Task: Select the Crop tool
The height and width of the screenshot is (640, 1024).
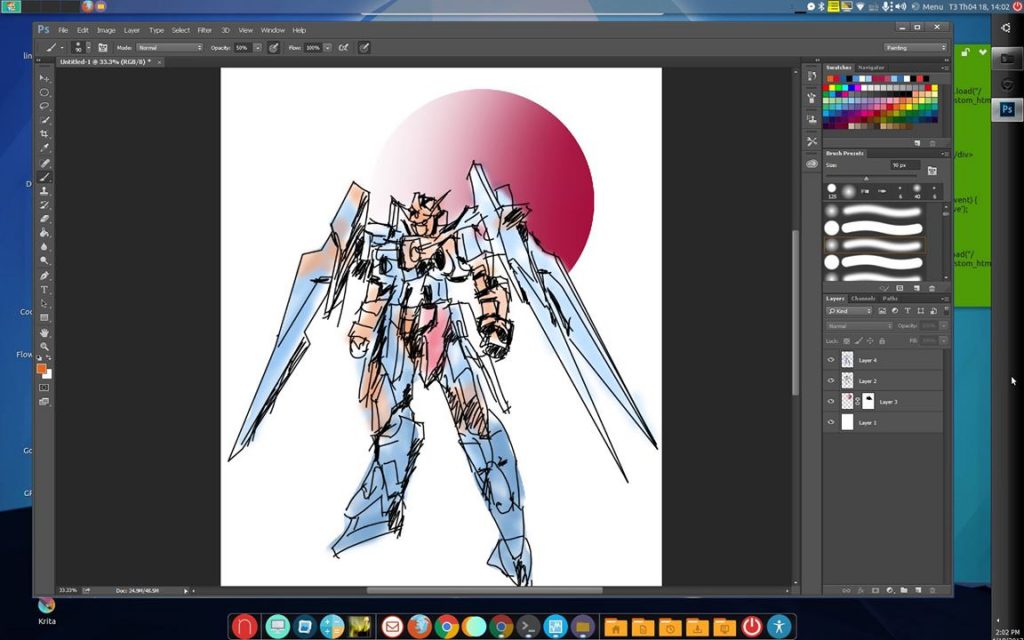Action: [x=44, y=134]
